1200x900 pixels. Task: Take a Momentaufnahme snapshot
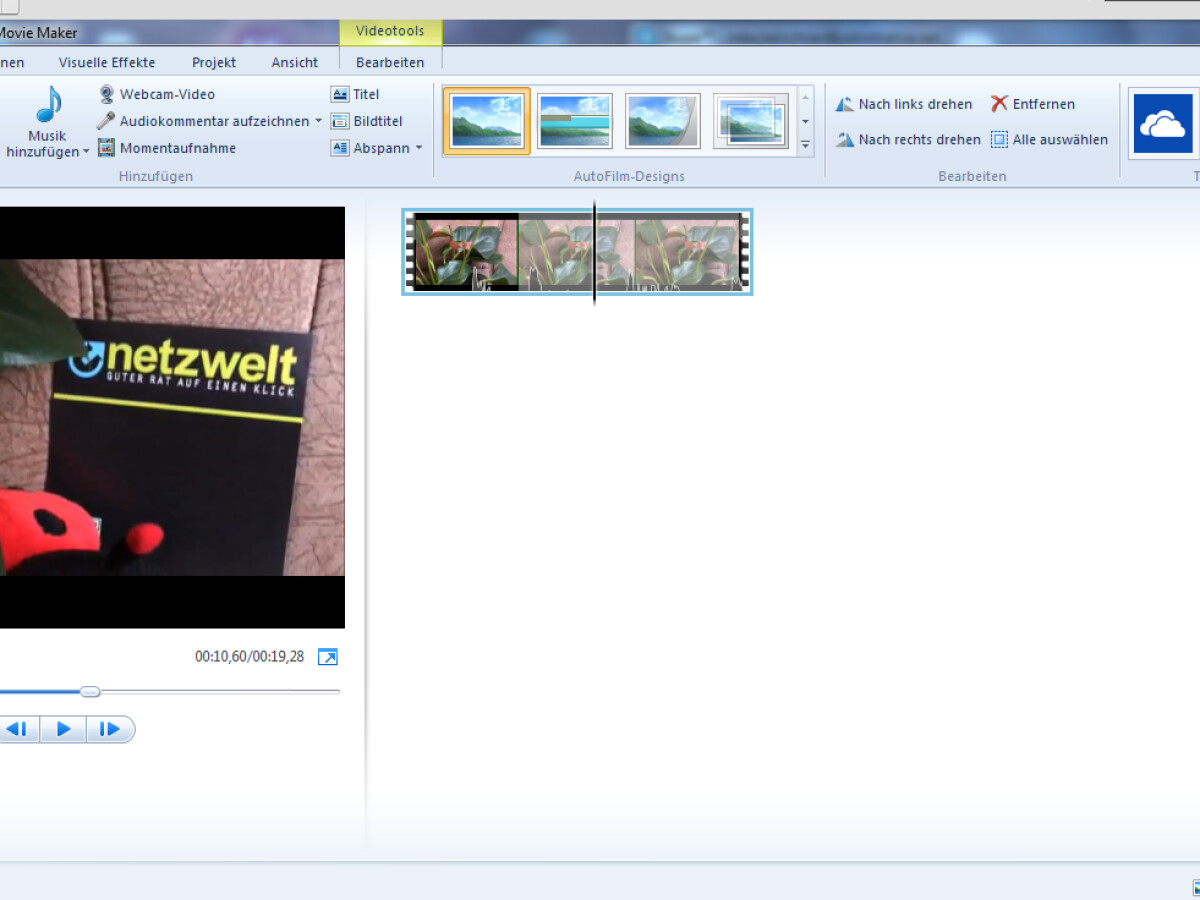point(177,148)
